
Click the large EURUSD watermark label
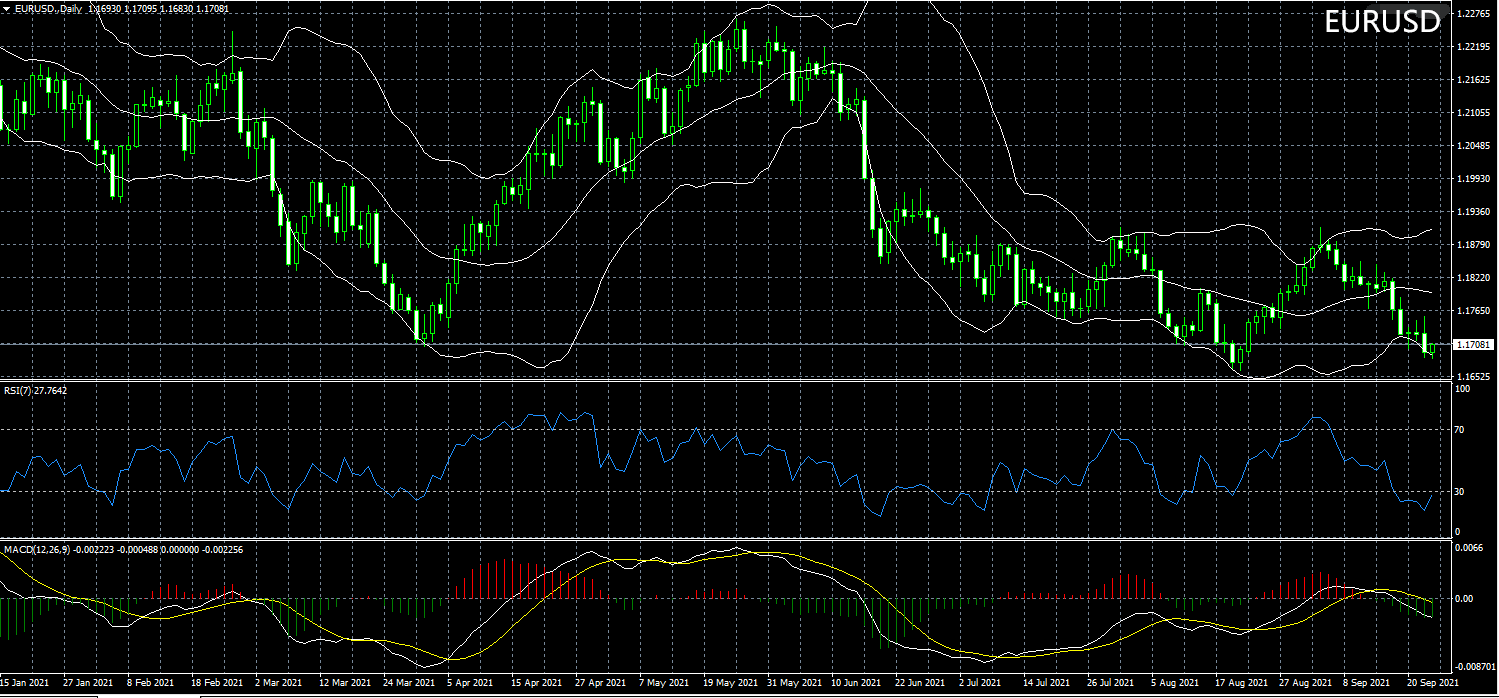(x=1382, y=22)
